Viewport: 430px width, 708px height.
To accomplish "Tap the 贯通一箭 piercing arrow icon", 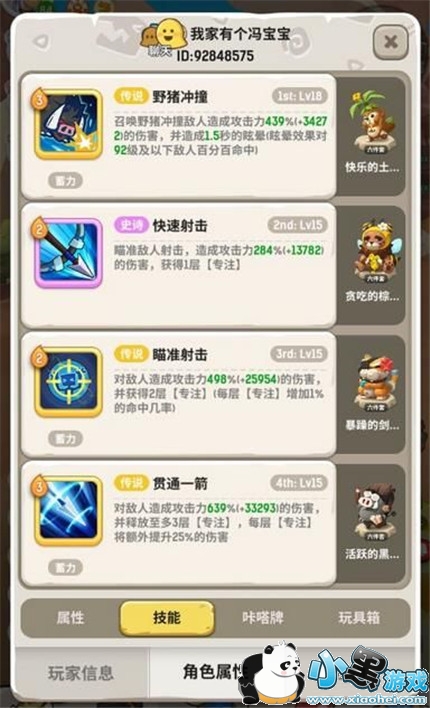I will [x=69, y=511].
